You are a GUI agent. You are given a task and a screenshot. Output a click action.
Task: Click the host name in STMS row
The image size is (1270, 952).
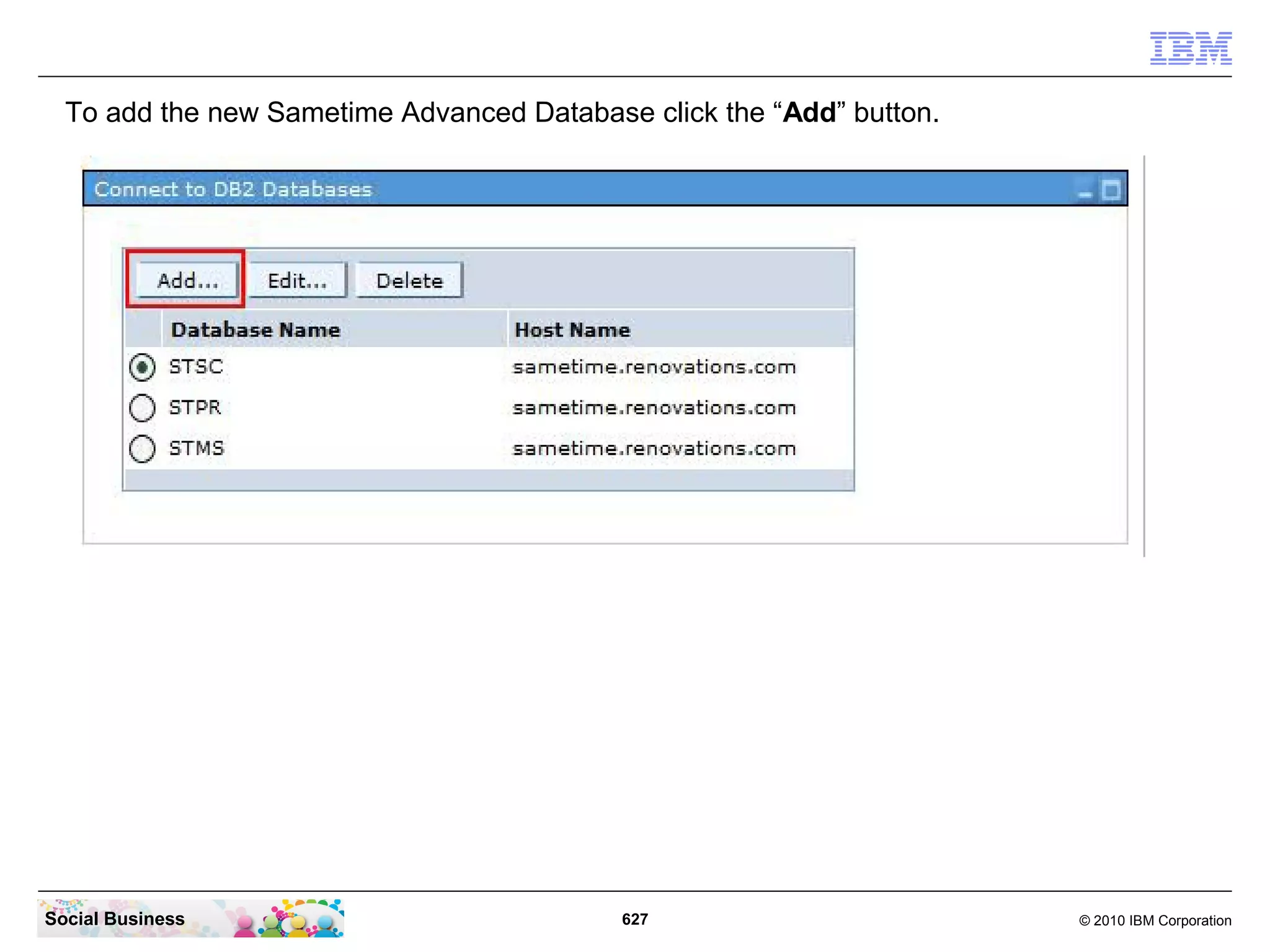(654, 449)
